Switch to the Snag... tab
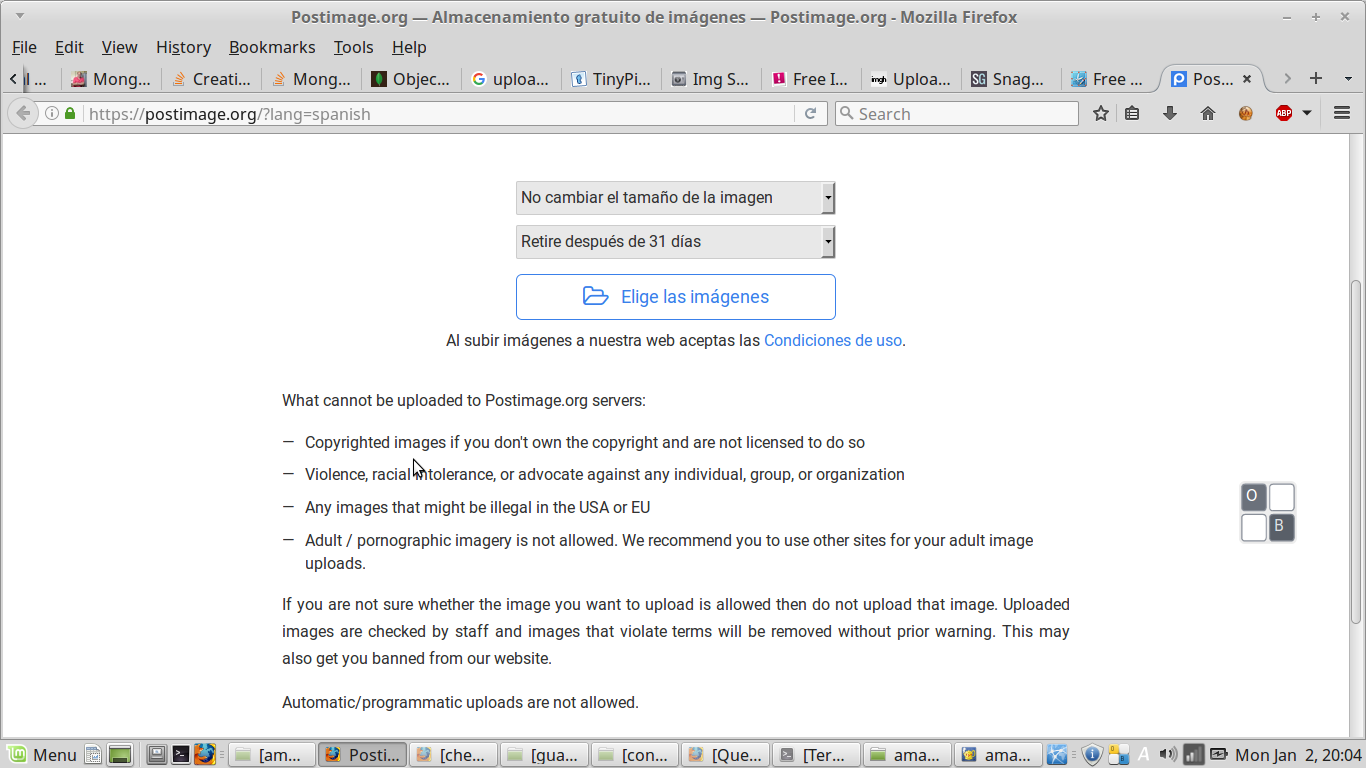 (x=1011, y=79)
